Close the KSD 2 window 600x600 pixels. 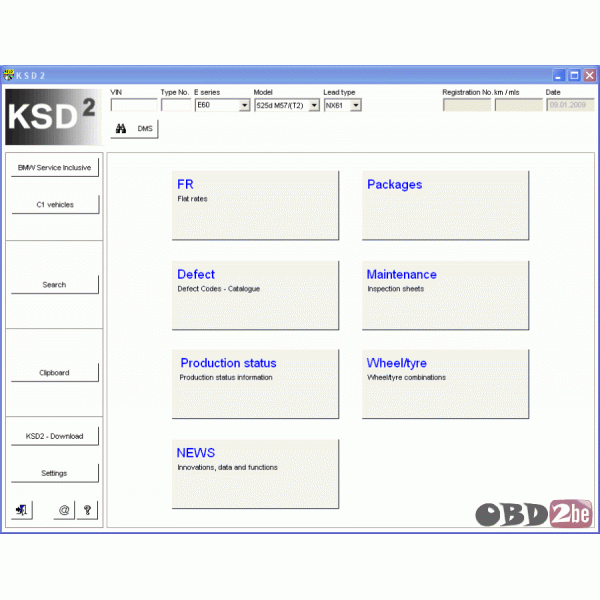coord(590,75)
